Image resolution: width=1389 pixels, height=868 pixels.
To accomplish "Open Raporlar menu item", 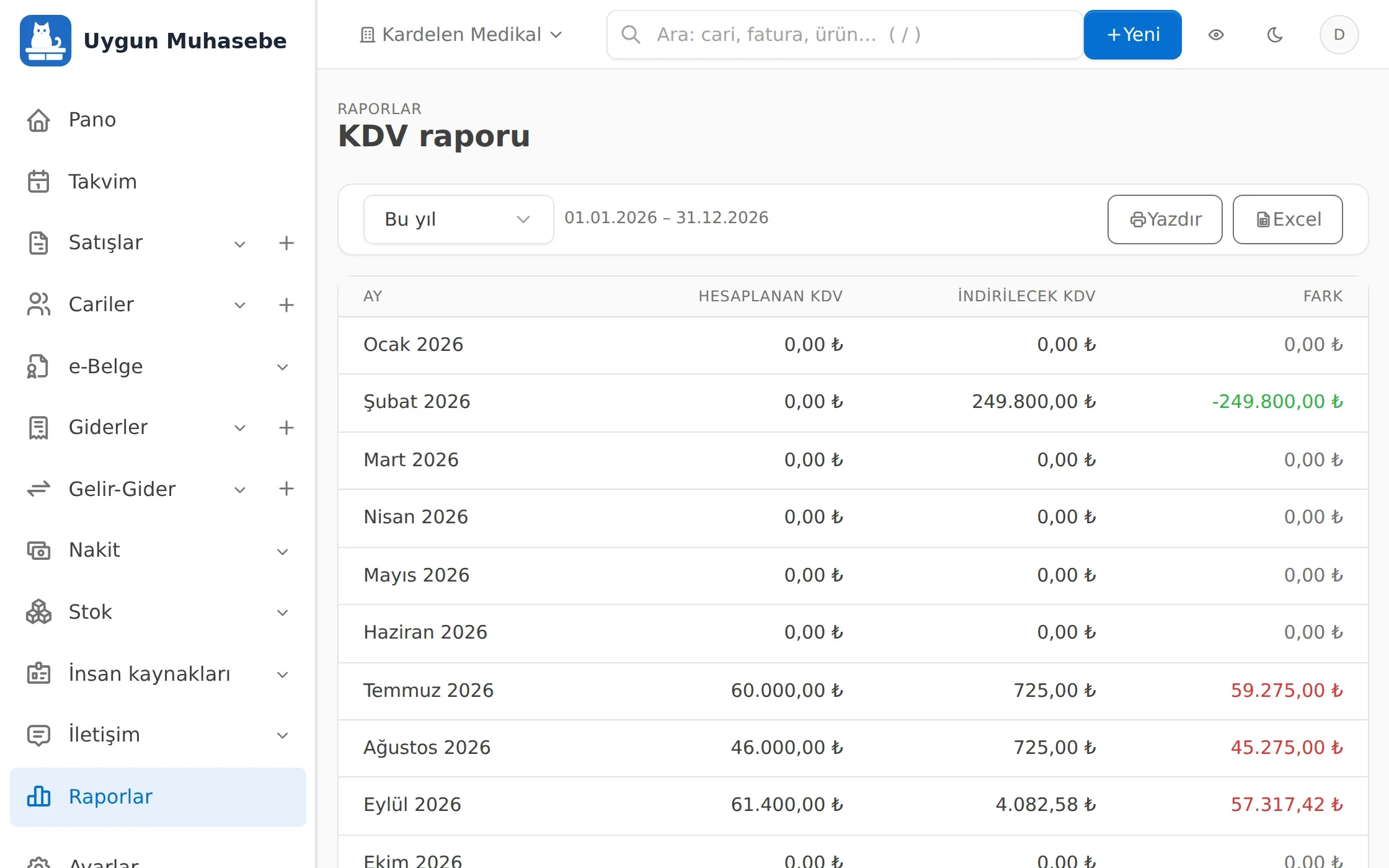I will pyautogui.click(x=158, y=797).
